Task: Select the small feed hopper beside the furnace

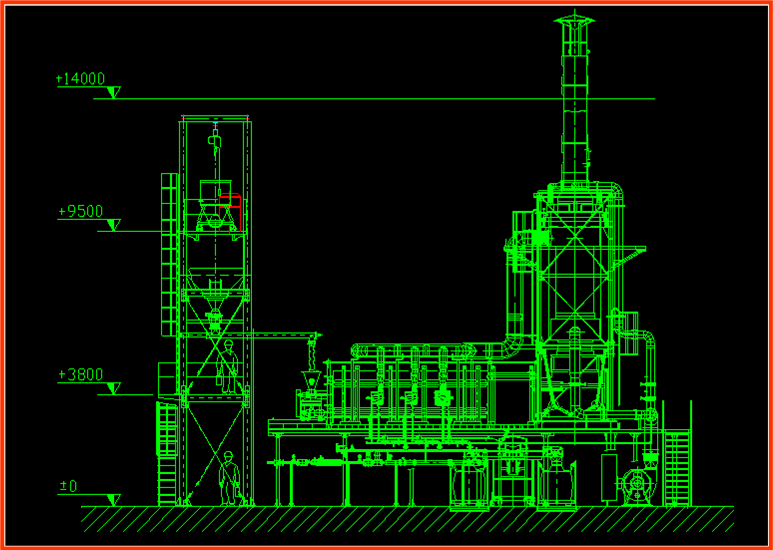Action: (x=311, y=380)
